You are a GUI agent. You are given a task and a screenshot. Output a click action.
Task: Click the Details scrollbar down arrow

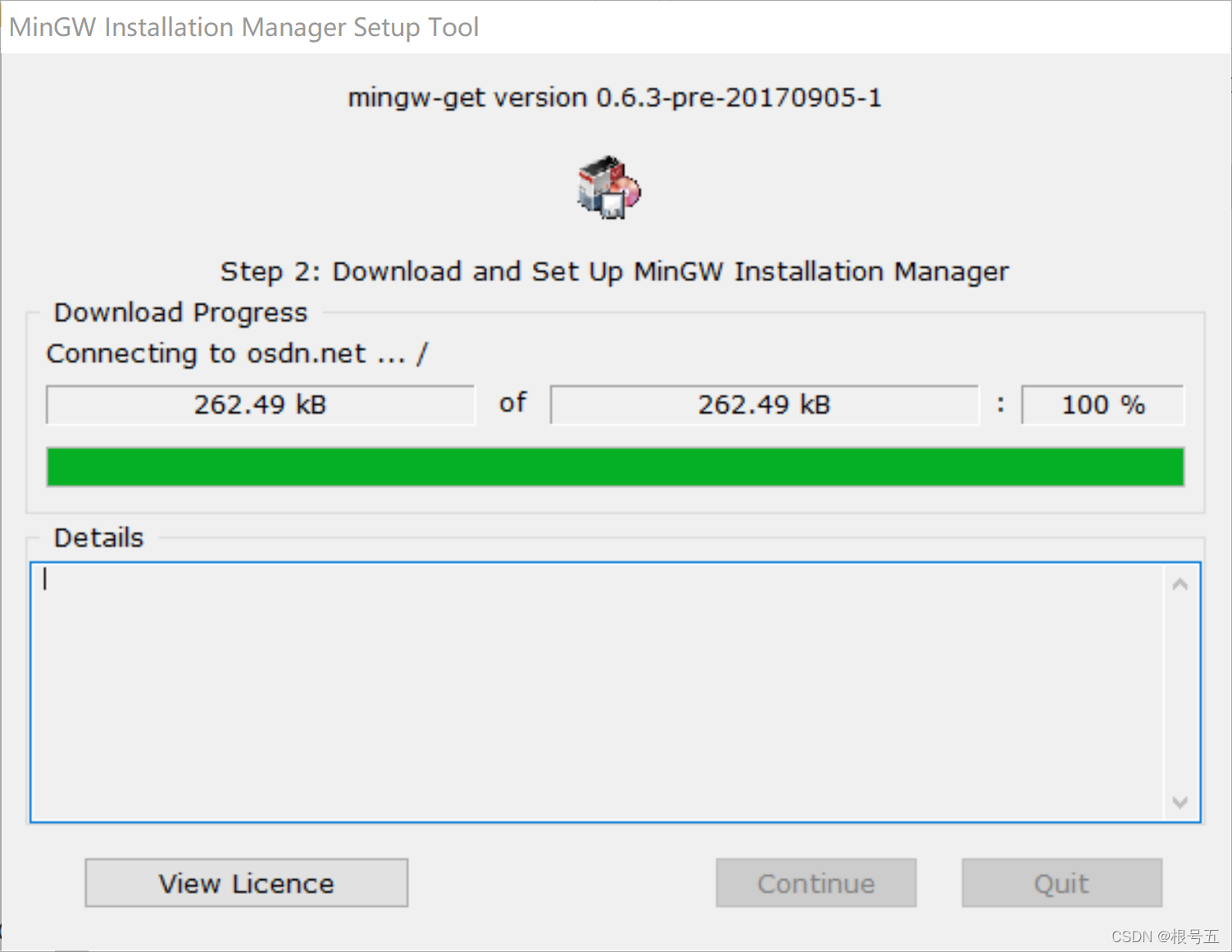tap(1180, 802)
